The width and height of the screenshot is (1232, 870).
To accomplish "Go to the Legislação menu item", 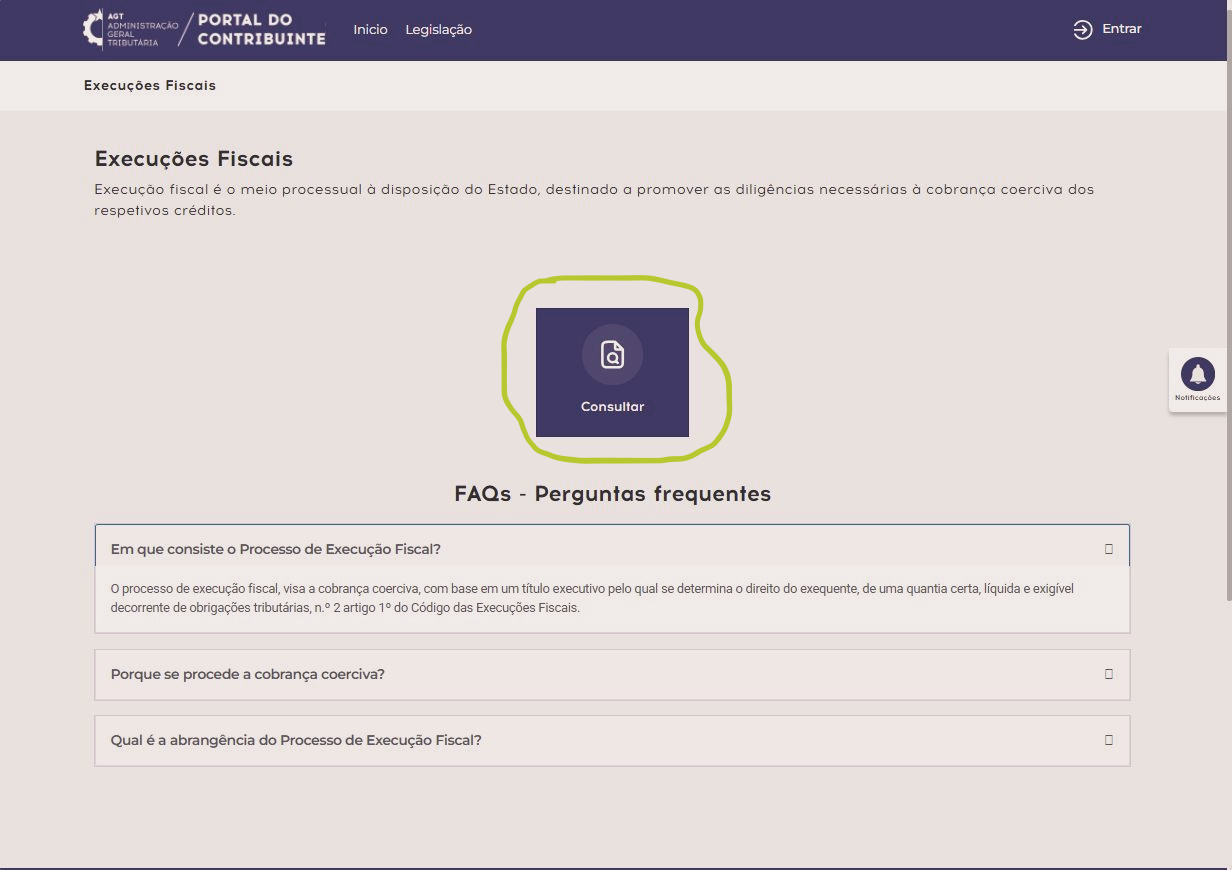I will pyautogui.click(x=438, y=30).
